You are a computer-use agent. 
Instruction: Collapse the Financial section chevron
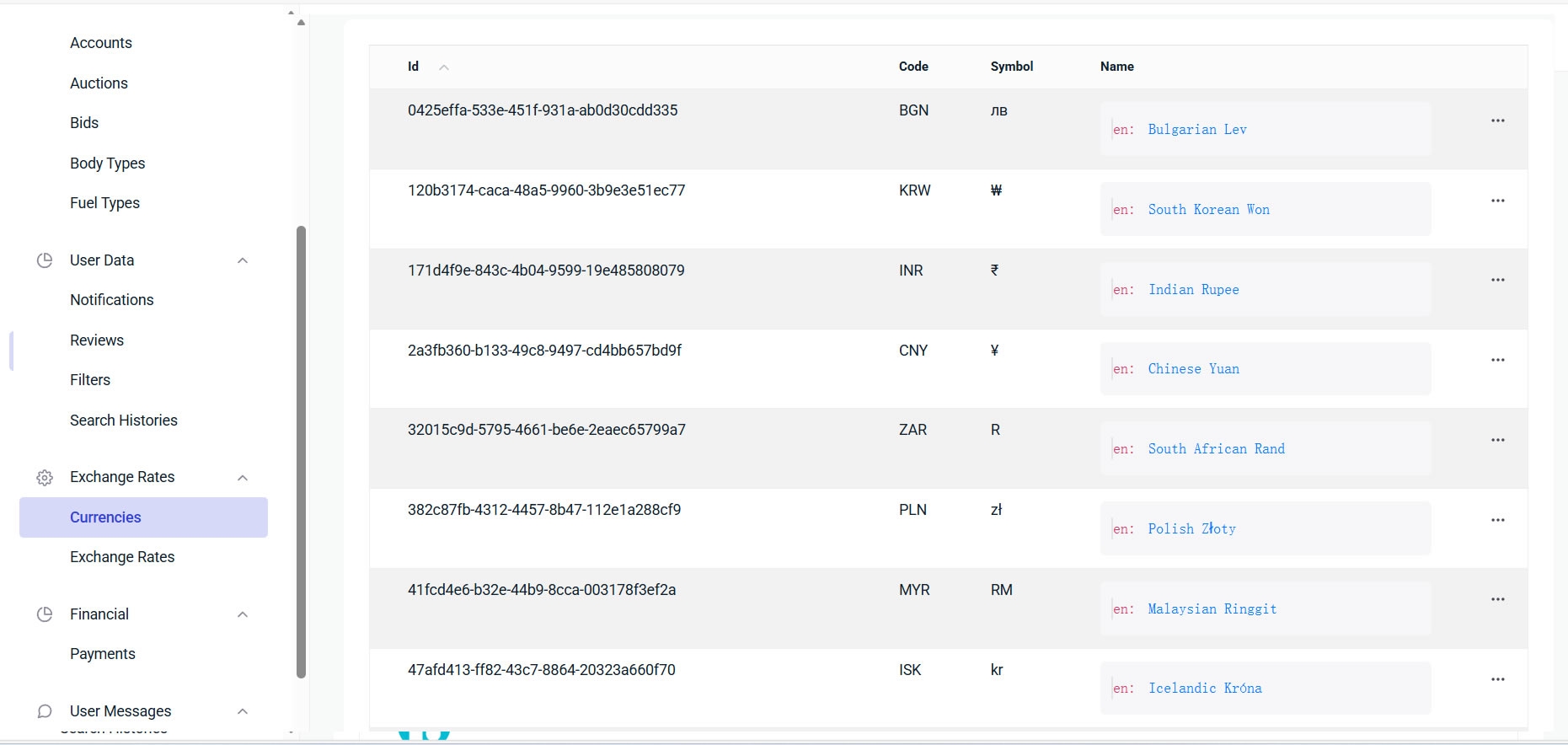(243, 614)
